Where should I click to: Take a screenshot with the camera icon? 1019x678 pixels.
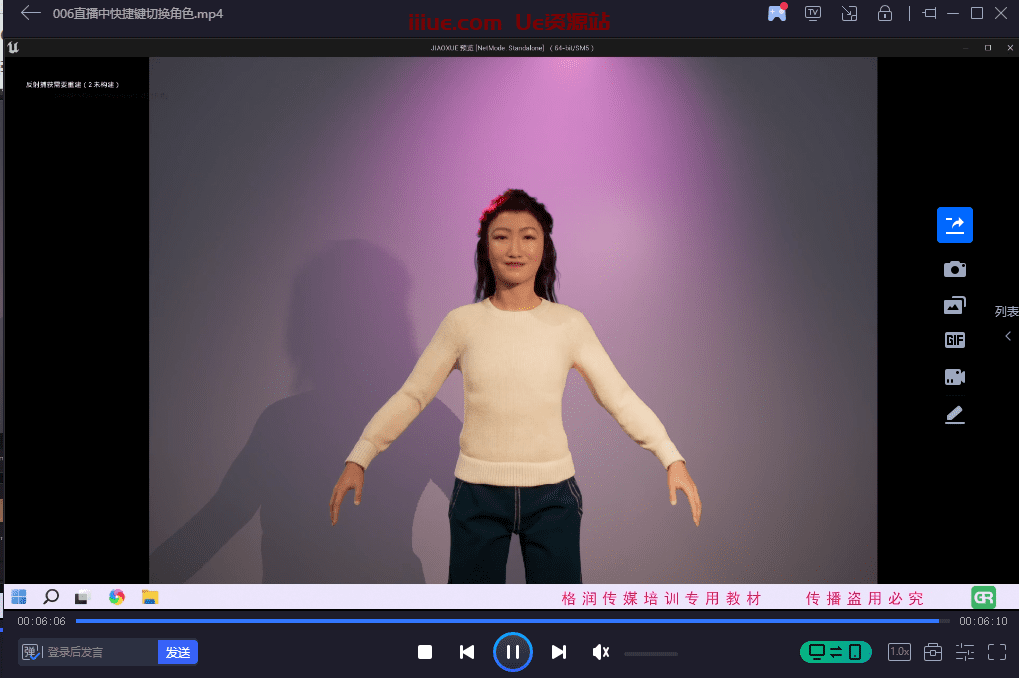[954, 269]
